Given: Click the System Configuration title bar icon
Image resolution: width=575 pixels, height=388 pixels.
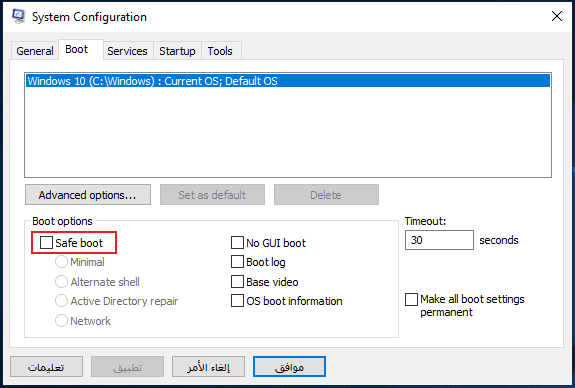Looking at the screenshot, I should (18, 16).
